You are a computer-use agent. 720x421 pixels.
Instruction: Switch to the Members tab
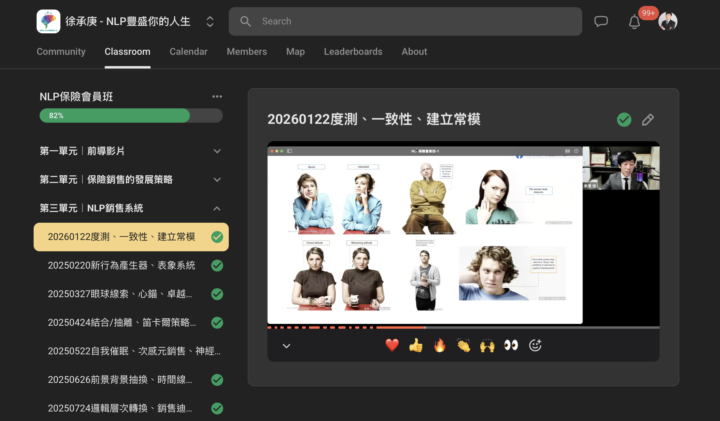click(247, 51)
